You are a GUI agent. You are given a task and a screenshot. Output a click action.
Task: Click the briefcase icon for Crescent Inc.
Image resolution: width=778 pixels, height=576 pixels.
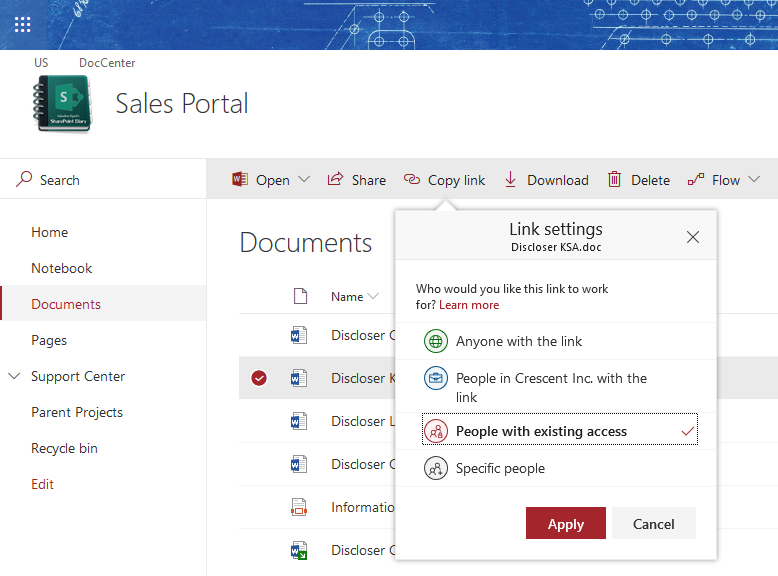tap(436, 378)
